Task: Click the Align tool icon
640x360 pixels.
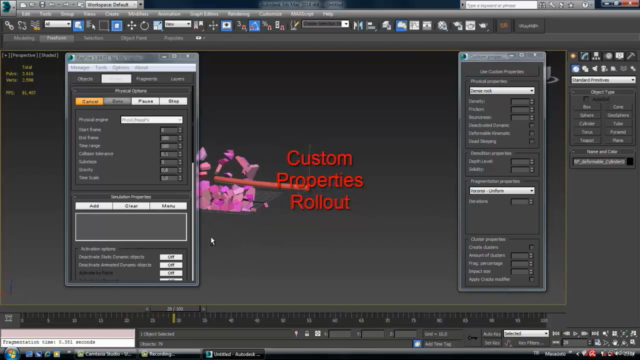Action: 371,26
